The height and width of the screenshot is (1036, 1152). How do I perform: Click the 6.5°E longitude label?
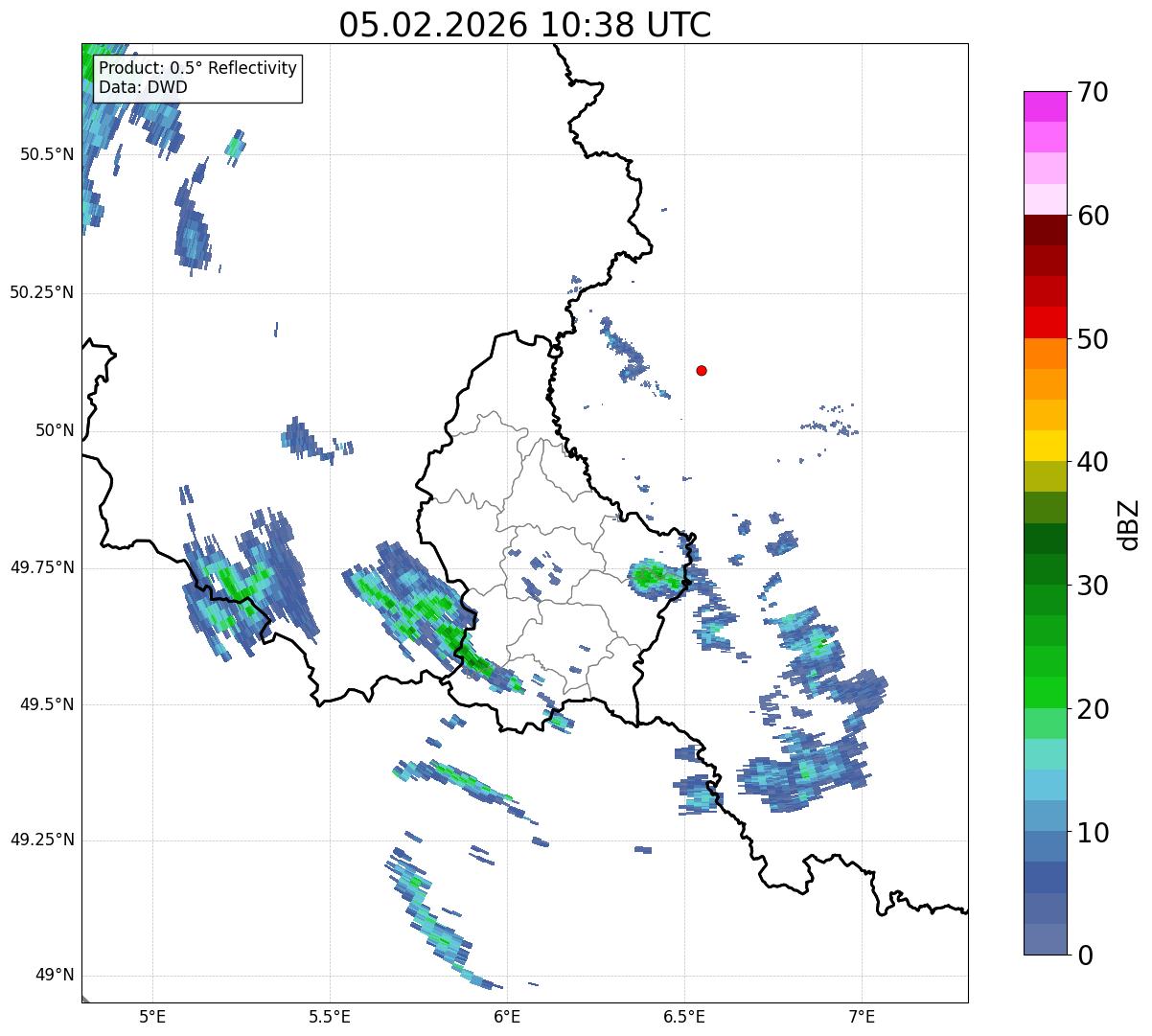coord(684,1018)
